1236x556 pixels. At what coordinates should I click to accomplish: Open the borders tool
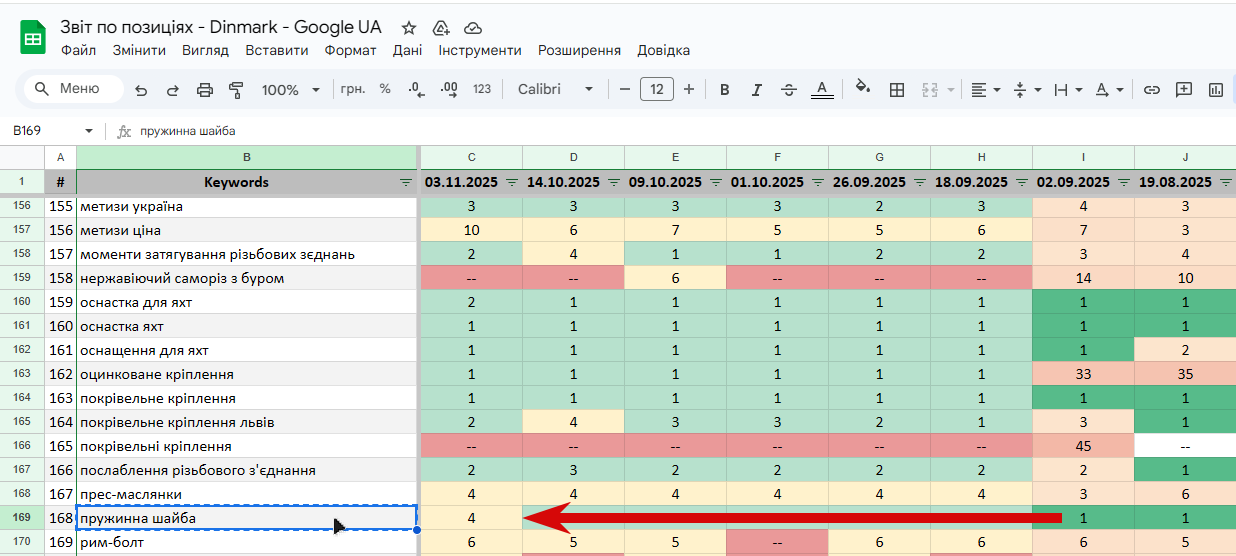pos(897,90)
